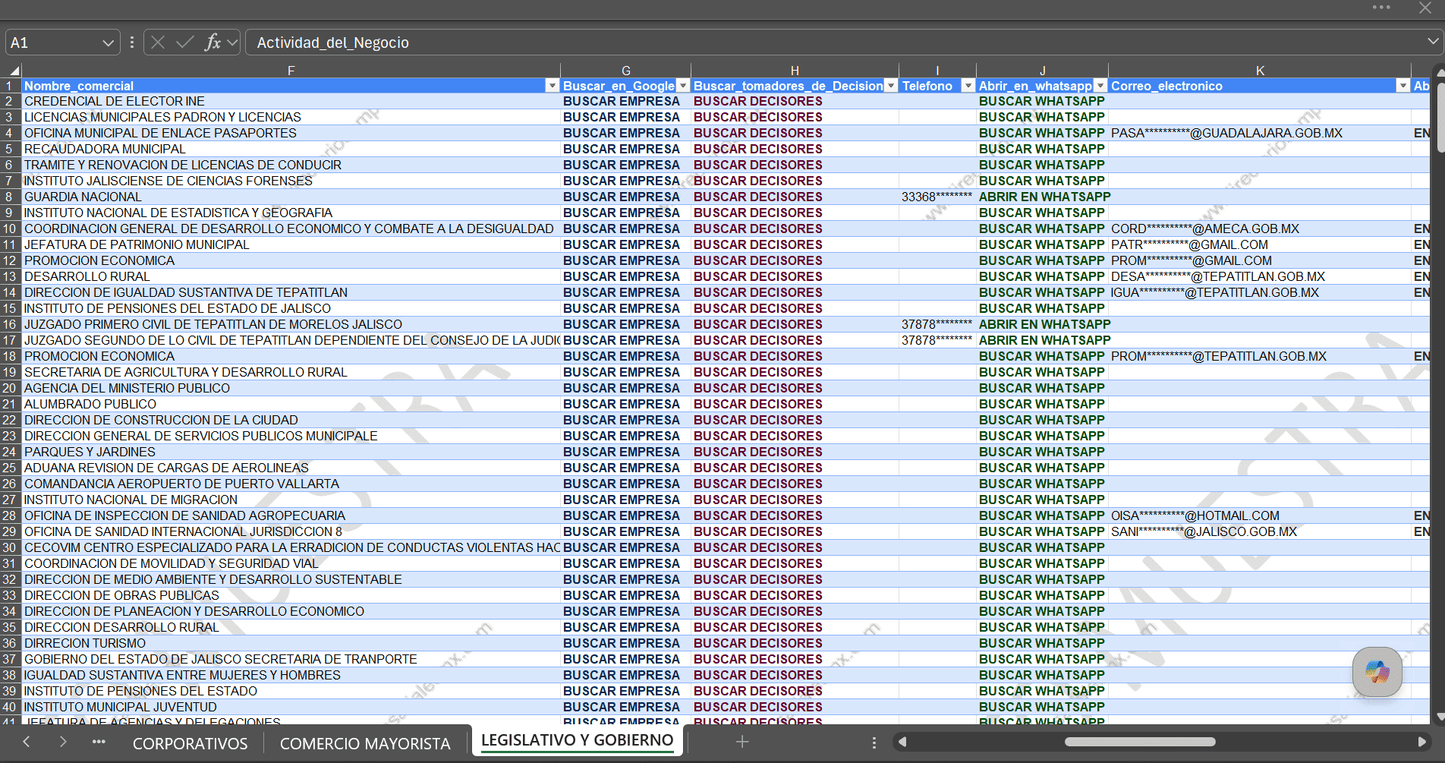1445x763 pixels.
Task: Open the Telefono filter dropdown
Action: (968, 86)
